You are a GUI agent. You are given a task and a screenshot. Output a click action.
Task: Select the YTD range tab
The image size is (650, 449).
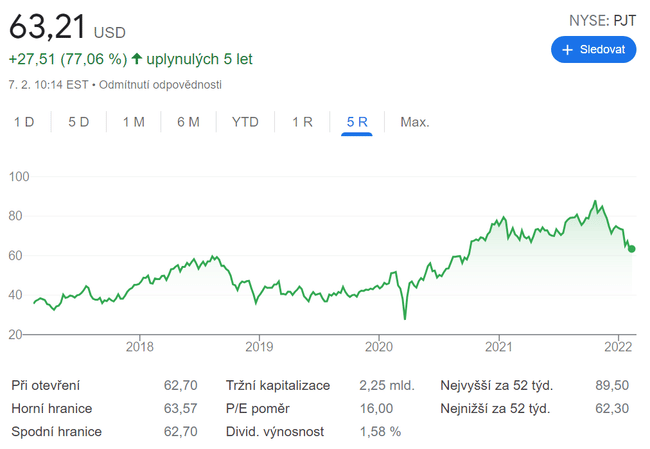245,122
